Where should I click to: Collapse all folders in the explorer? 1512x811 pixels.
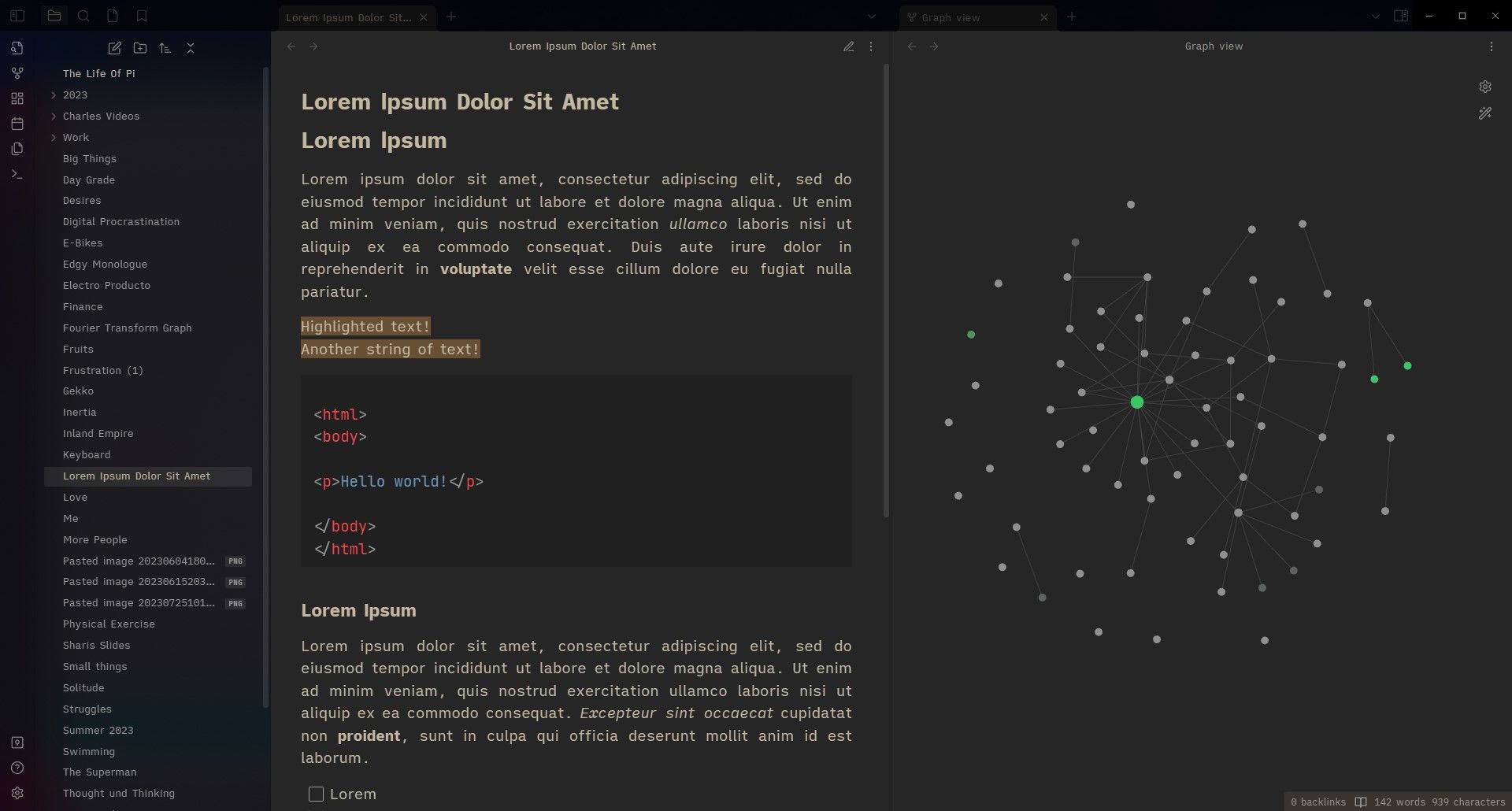click(x=190, y=48)
